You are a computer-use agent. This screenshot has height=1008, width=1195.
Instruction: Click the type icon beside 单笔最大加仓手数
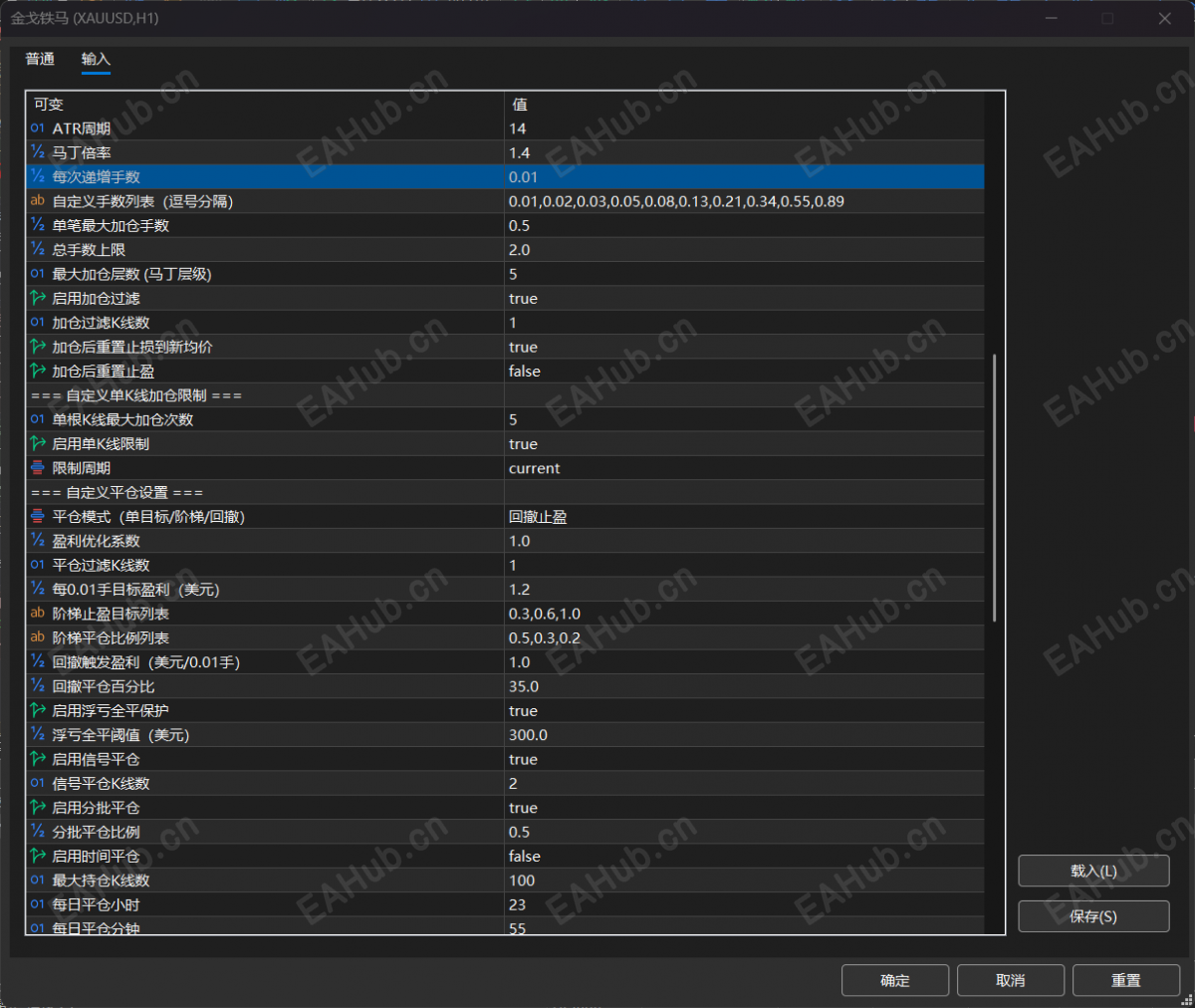point(38,225)
